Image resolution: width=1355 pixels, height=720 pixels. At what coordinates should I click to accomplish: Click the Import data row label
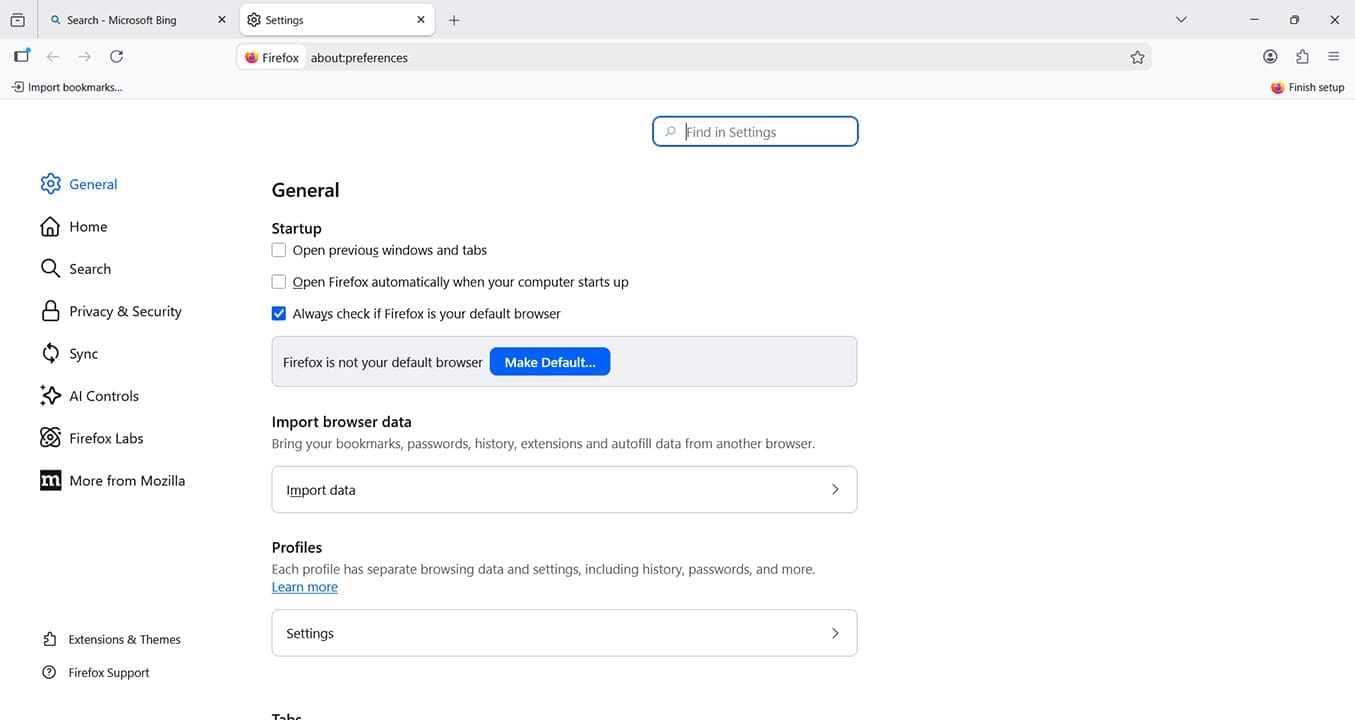click(x=321, y=490)
